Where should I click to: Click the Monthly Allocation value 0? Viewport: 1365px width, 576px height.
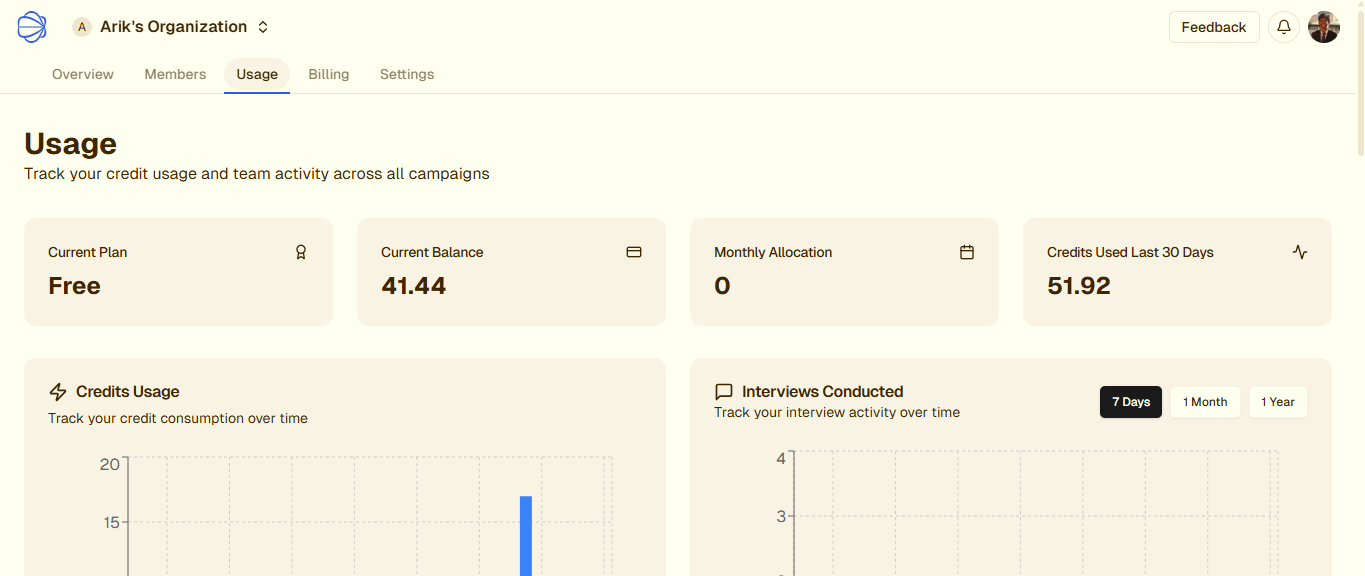(x=722, y=286)
